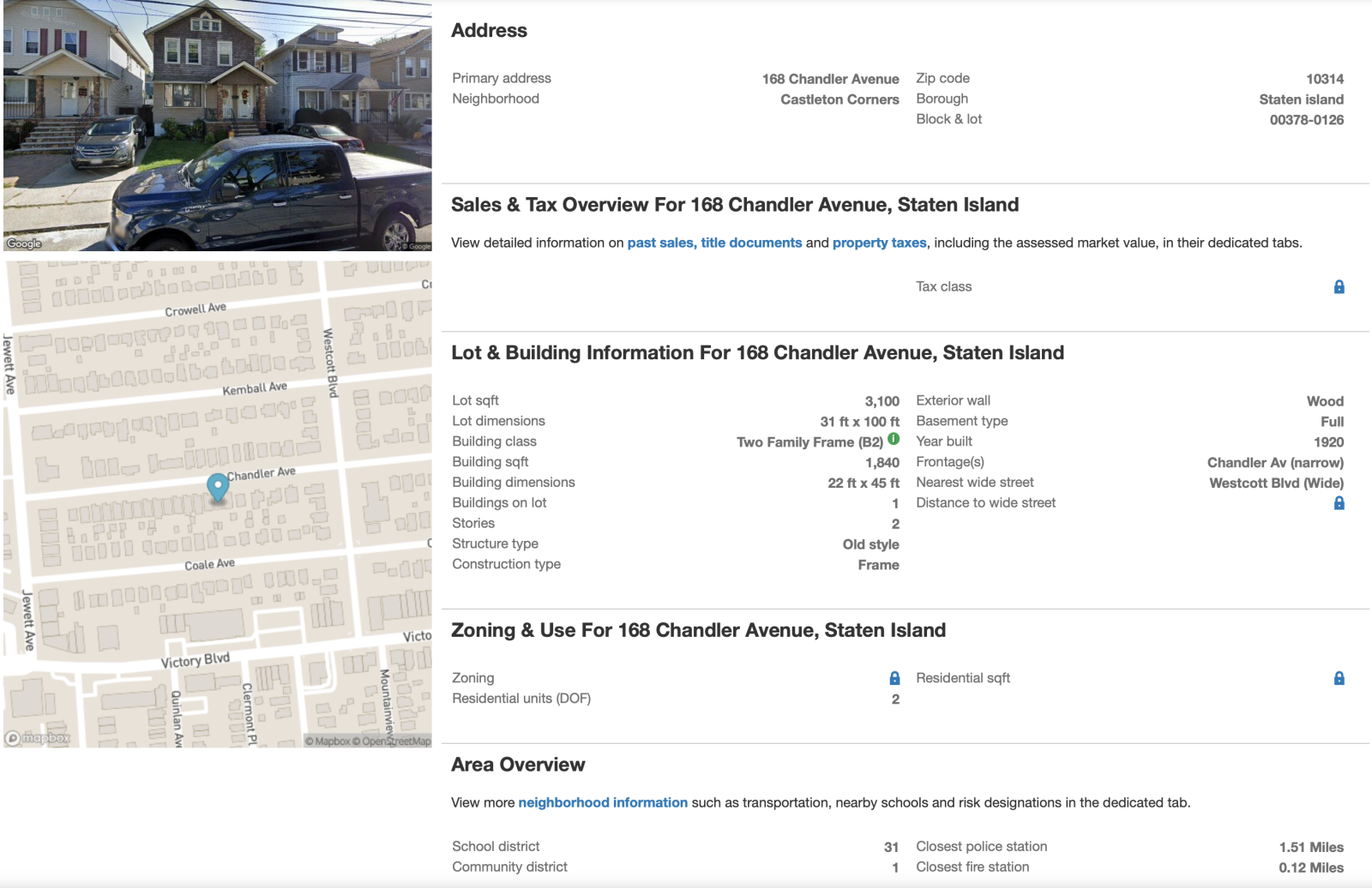Image resolution: width=1372 pixels, height=888 pixels.
Task: Click the lock icon beside Tax class
Action: [1339, 287]
